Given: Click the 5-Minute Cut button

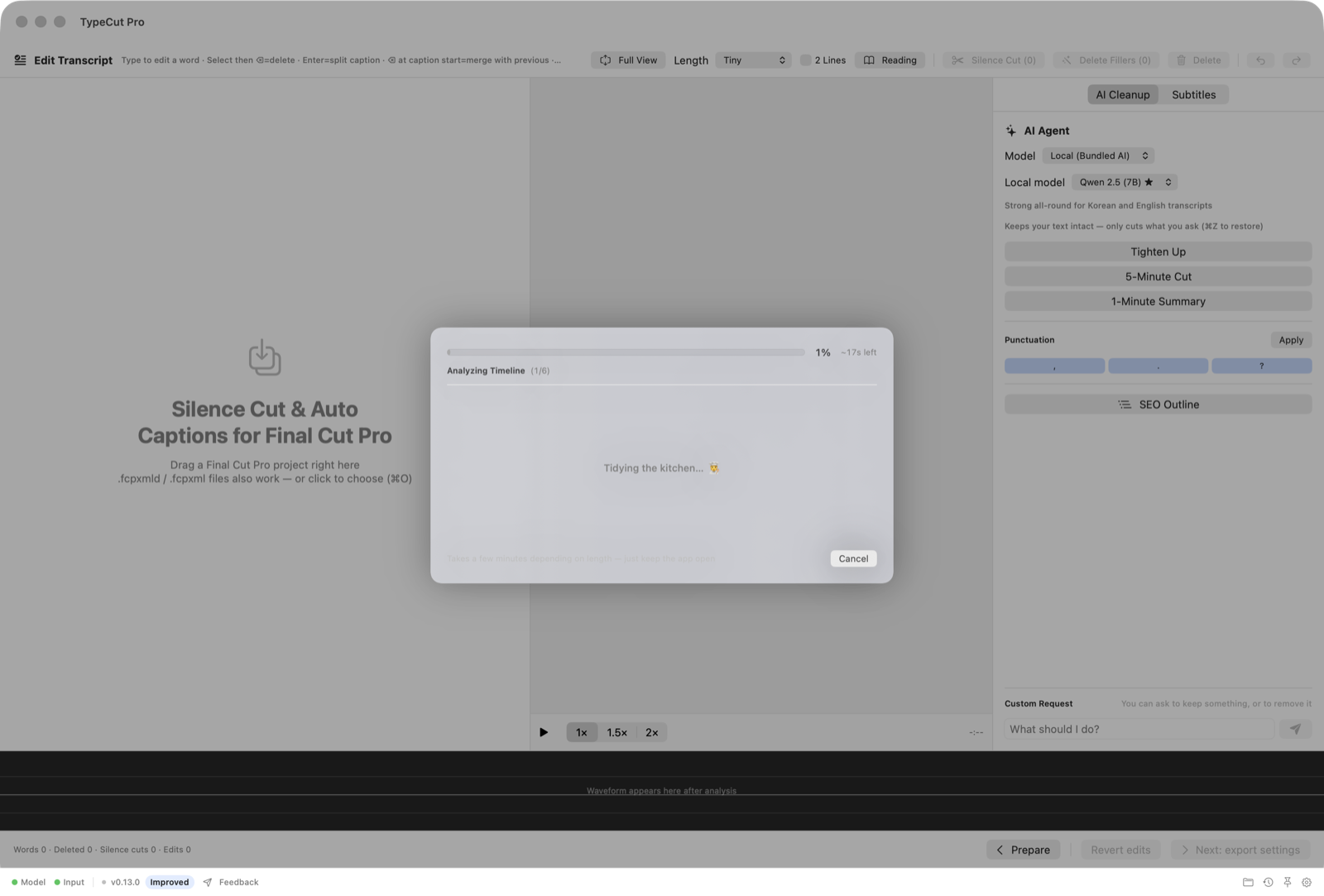Looking at the screenshot, I should tap(1158, 276).
